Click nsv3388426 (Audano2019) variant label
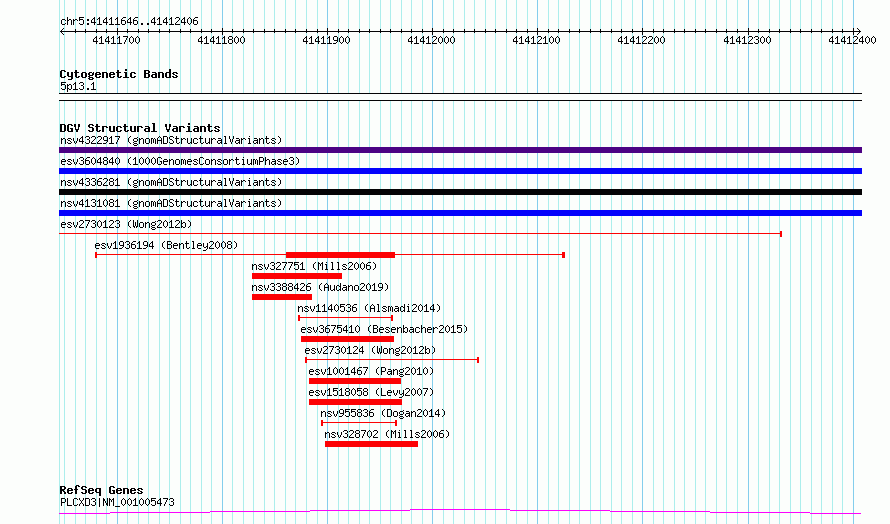The height and width of the screenshot is (524, 890). (320, 287)
